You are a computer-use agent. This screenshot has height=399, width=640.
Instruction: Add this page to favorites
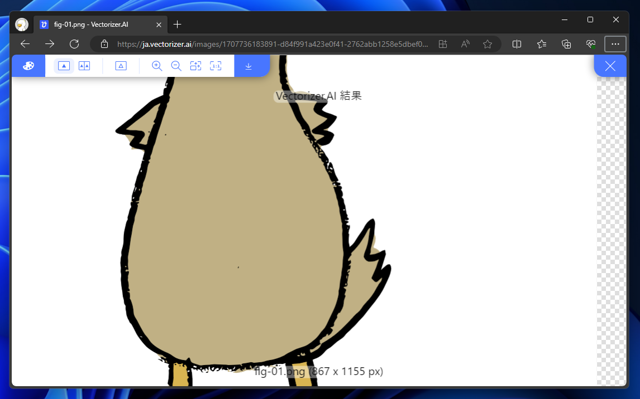[487, 44]
